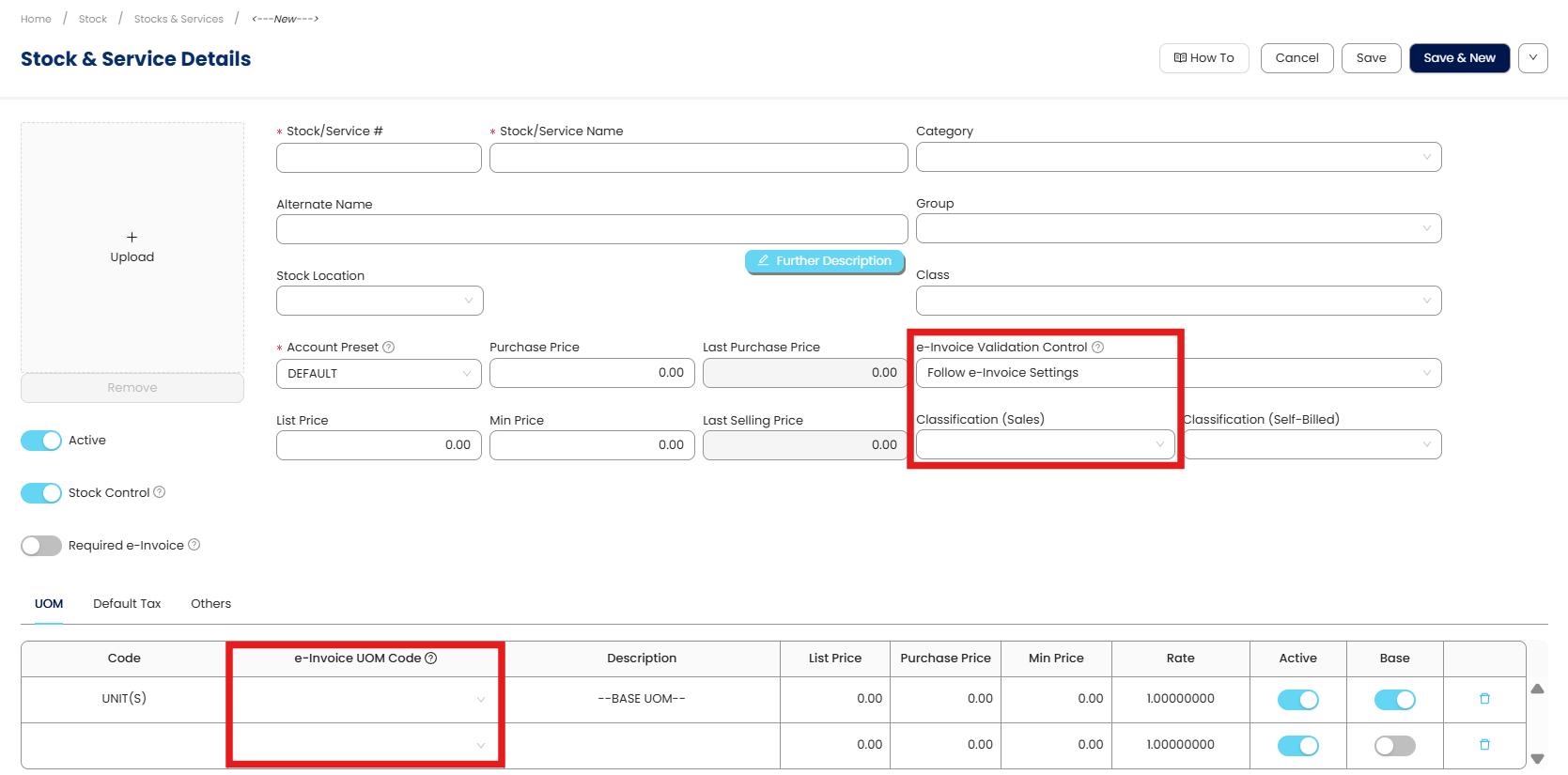
Task: Toggle the Active switch off
Action: (x=41, y=441)
